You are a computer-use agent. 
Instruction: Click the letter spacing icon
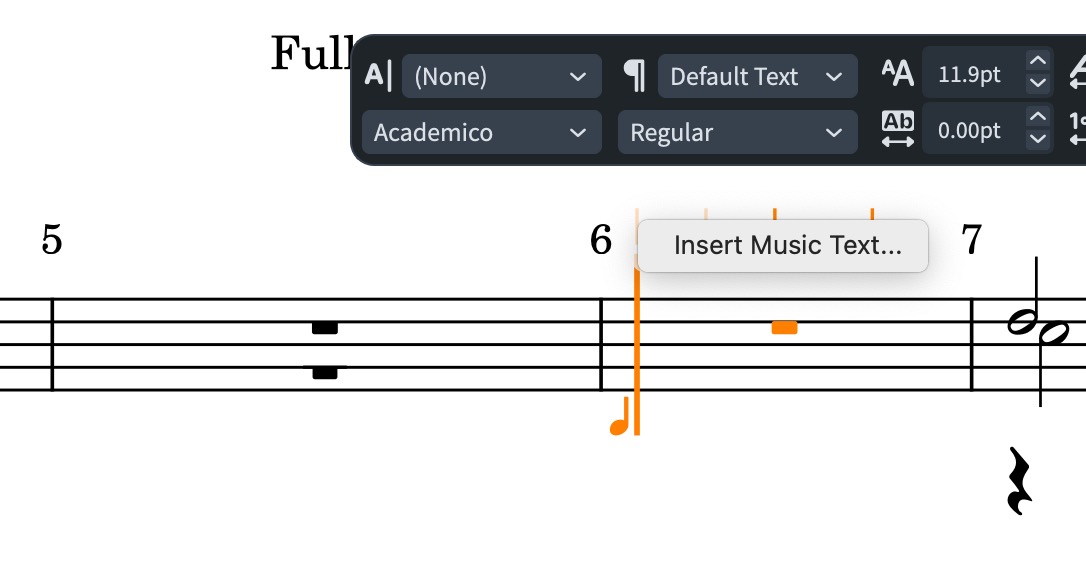point(898,129)
